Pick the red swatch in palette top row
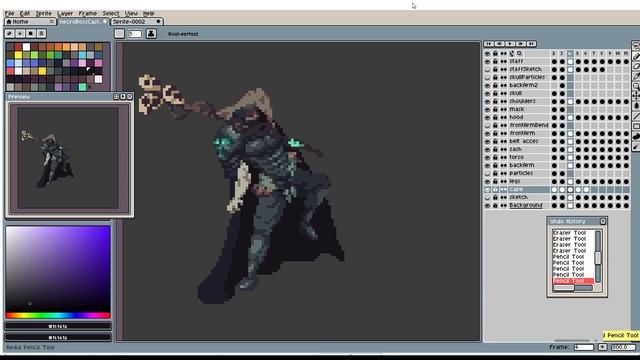640x360 pixels. (18, 47)
